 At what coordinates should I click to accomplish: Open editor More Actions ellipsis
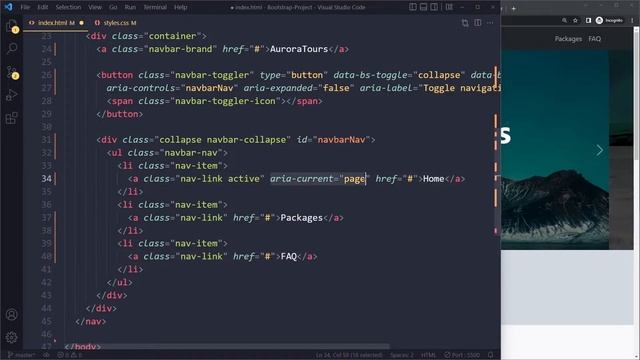point(490,23)
